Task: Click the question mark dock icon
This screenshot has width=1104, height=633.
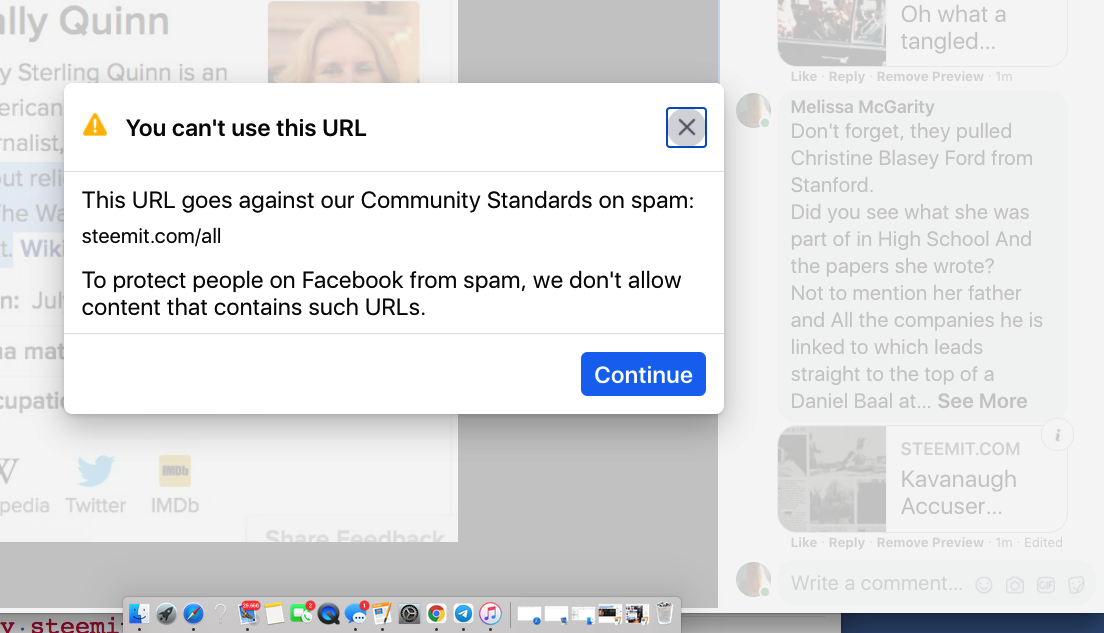Action: pos(220,613)
